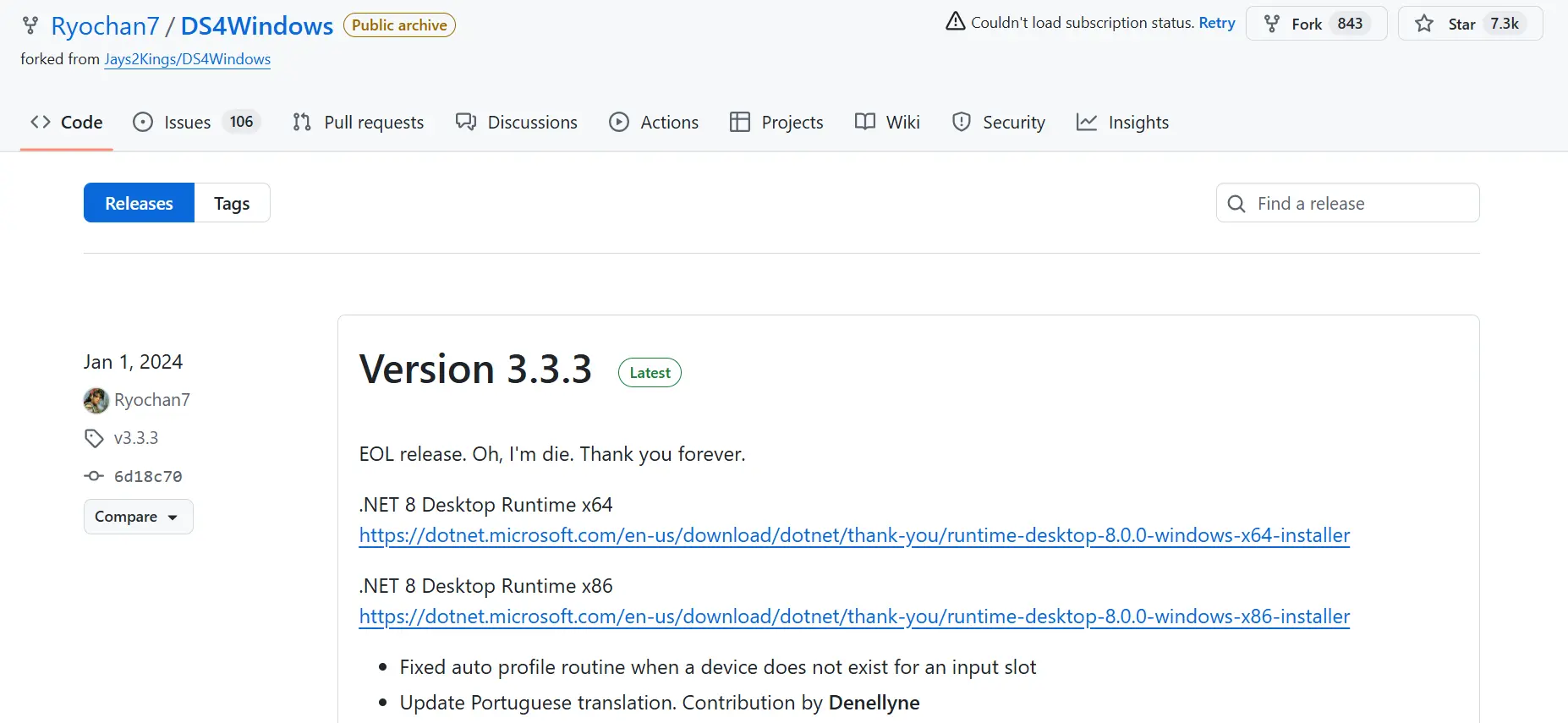This screenshot has width=1568, height=723.
Task: Click the Actions play icon
Action: coord(619,123)
